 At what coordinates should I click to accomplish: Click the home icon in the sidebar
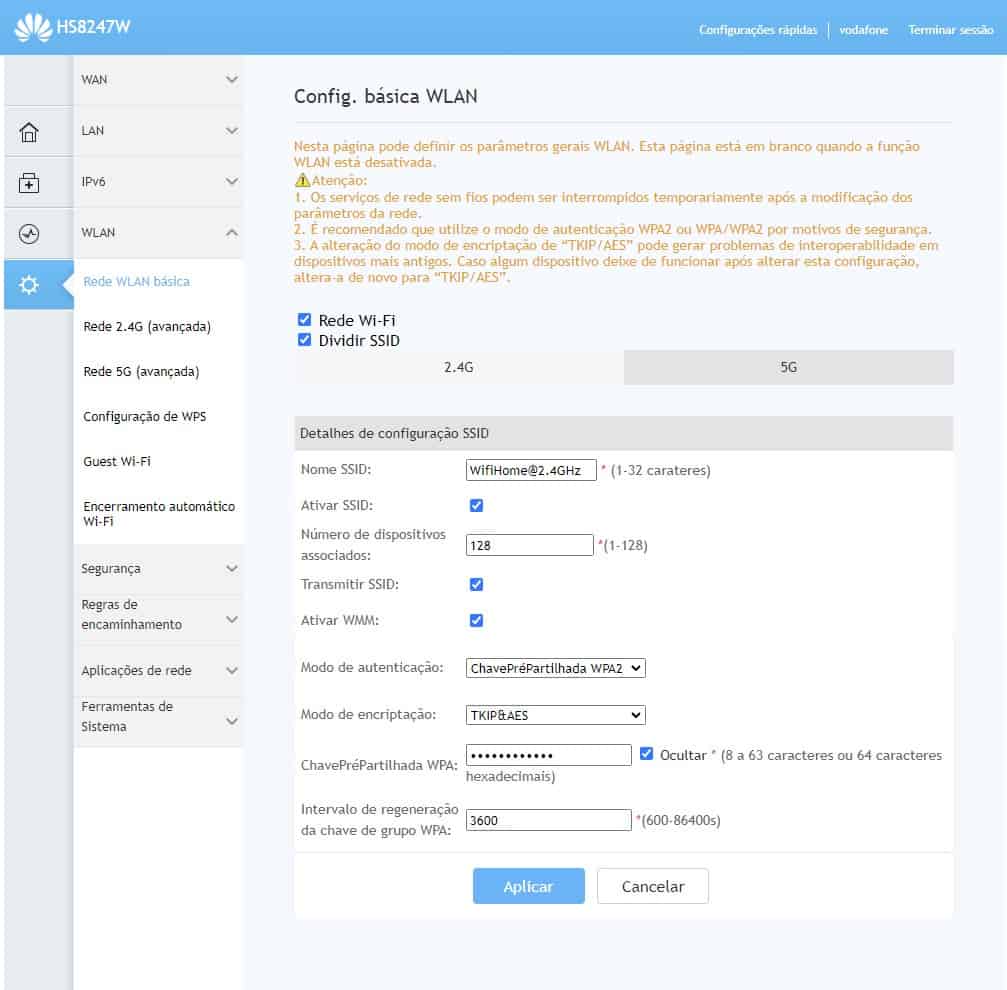click(29, 132)
